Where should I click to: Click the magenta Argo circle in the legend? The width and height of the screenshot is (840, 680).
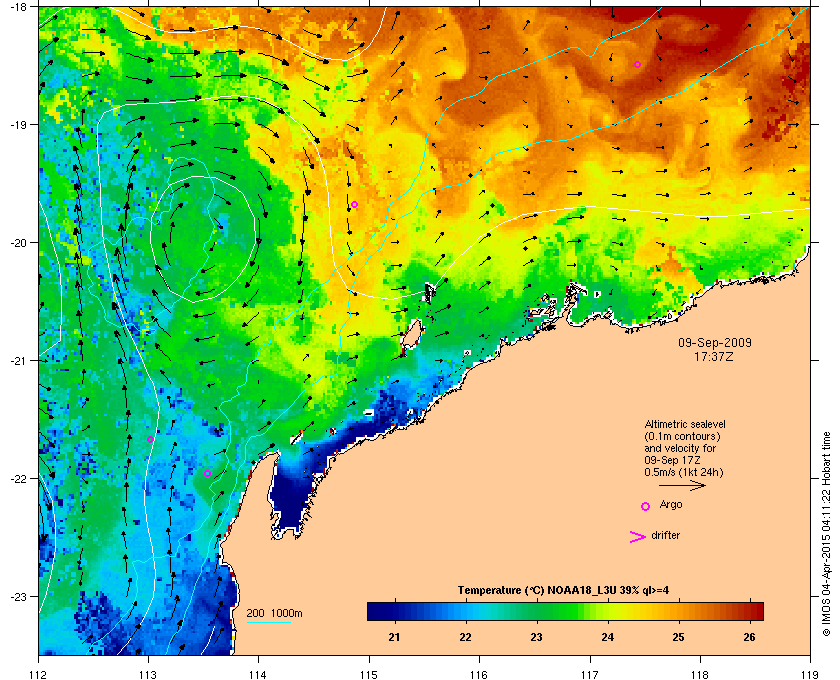[x=646, y=506]
